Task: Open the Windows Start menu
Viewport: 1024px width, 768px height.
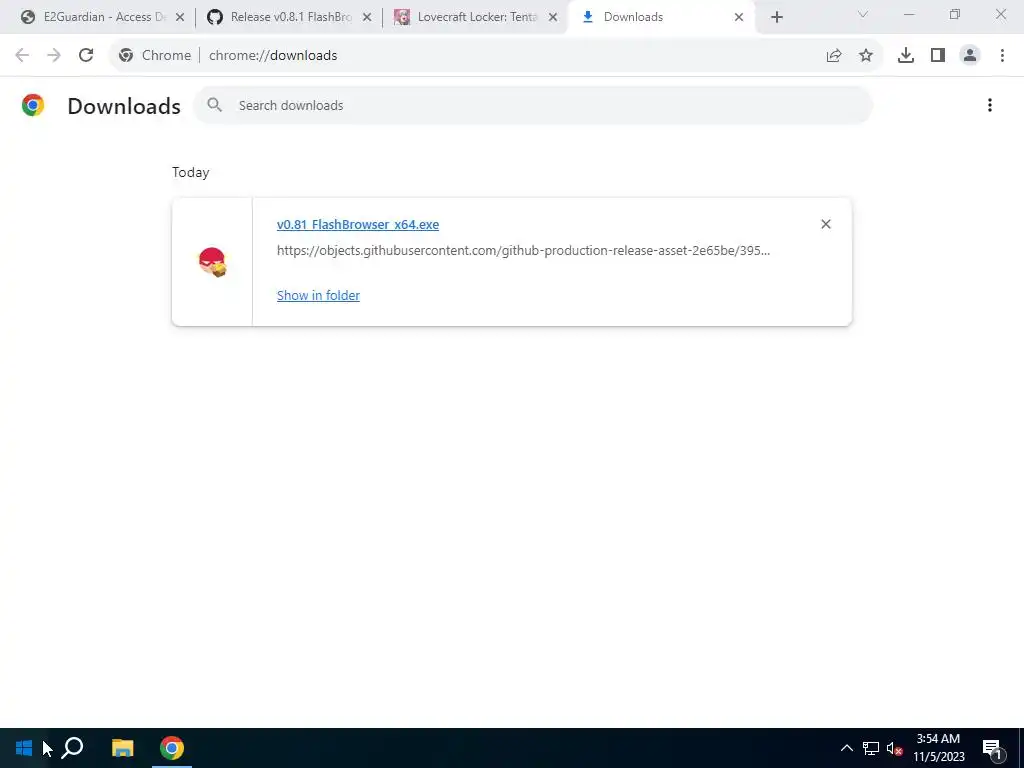Action: tap(24, 748)
